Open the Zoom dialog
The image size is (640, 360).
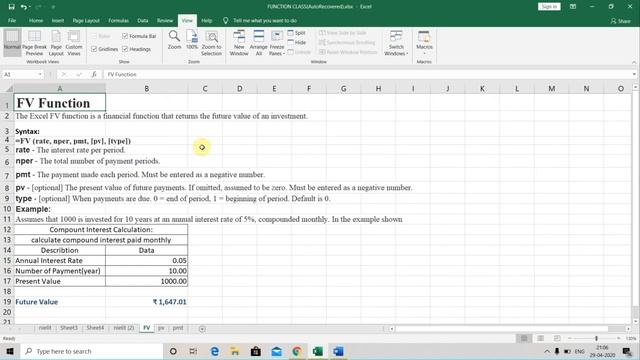click(174, 40)
